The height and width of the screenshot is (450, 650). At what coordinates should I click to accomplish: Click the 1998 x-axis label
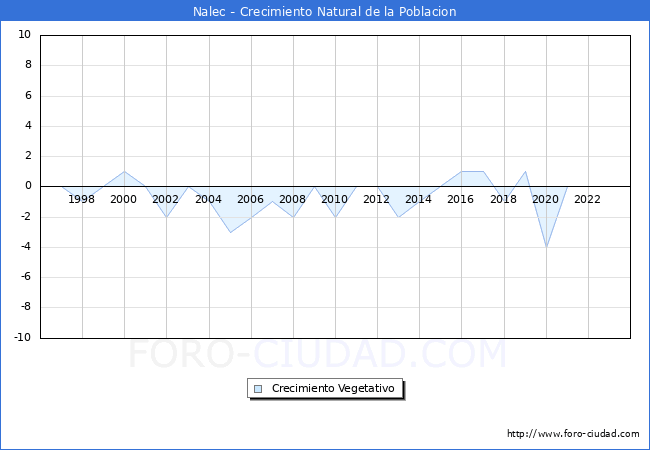81,199
